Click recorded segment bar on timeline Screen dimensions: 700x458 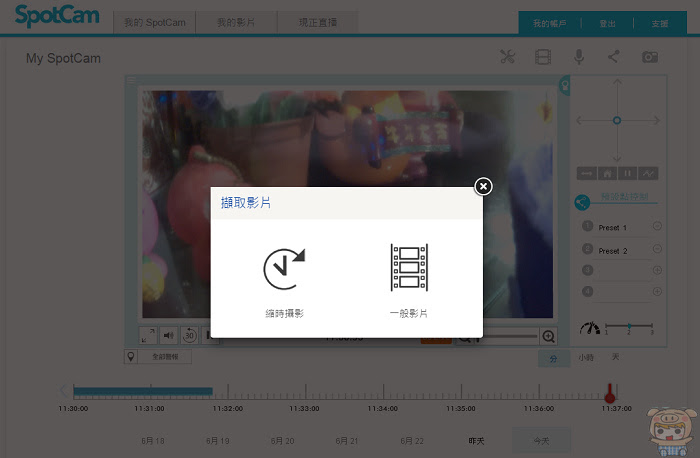point(143,392)
